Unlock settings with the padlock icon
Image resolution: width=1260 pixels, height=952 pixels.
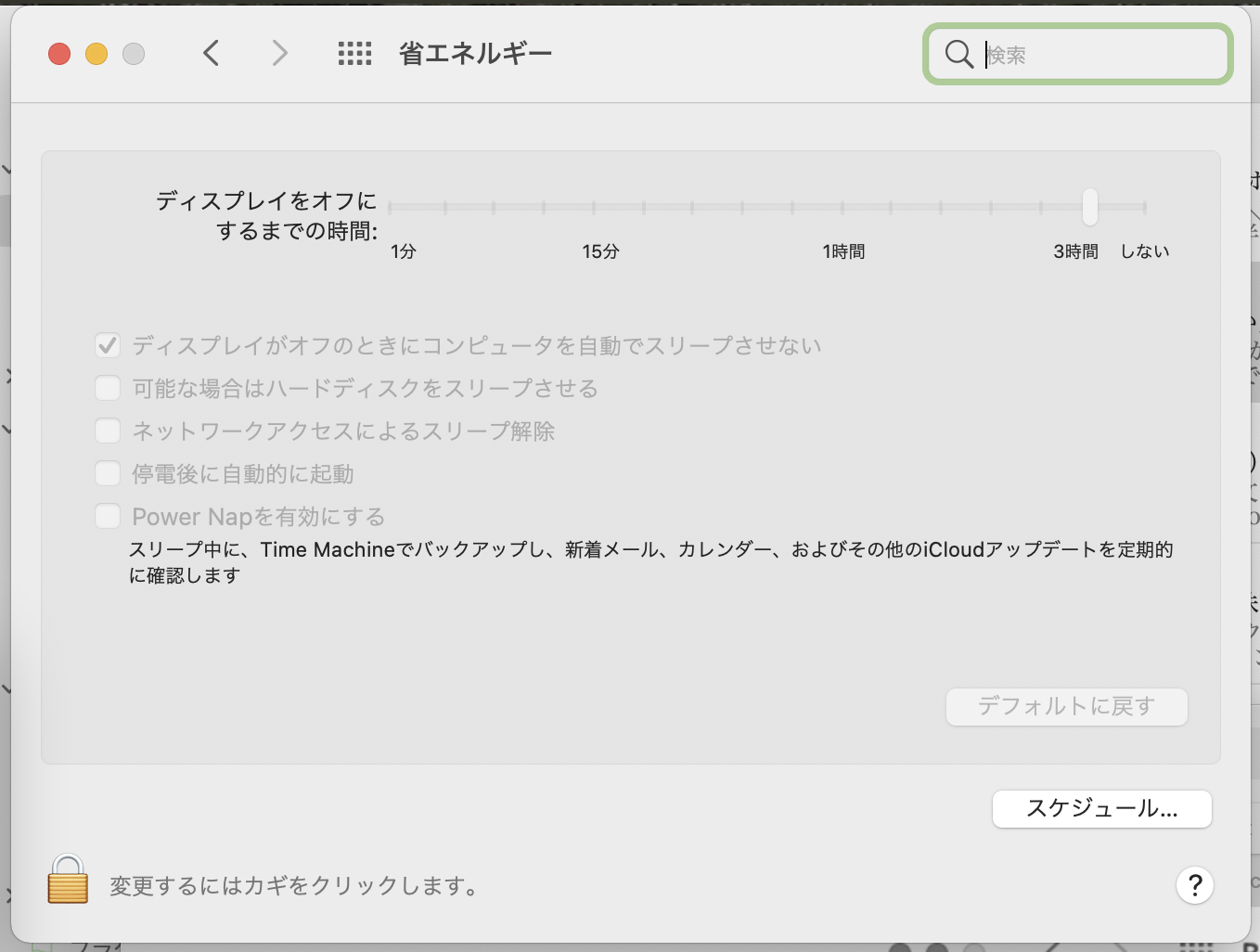coord(68,880)
